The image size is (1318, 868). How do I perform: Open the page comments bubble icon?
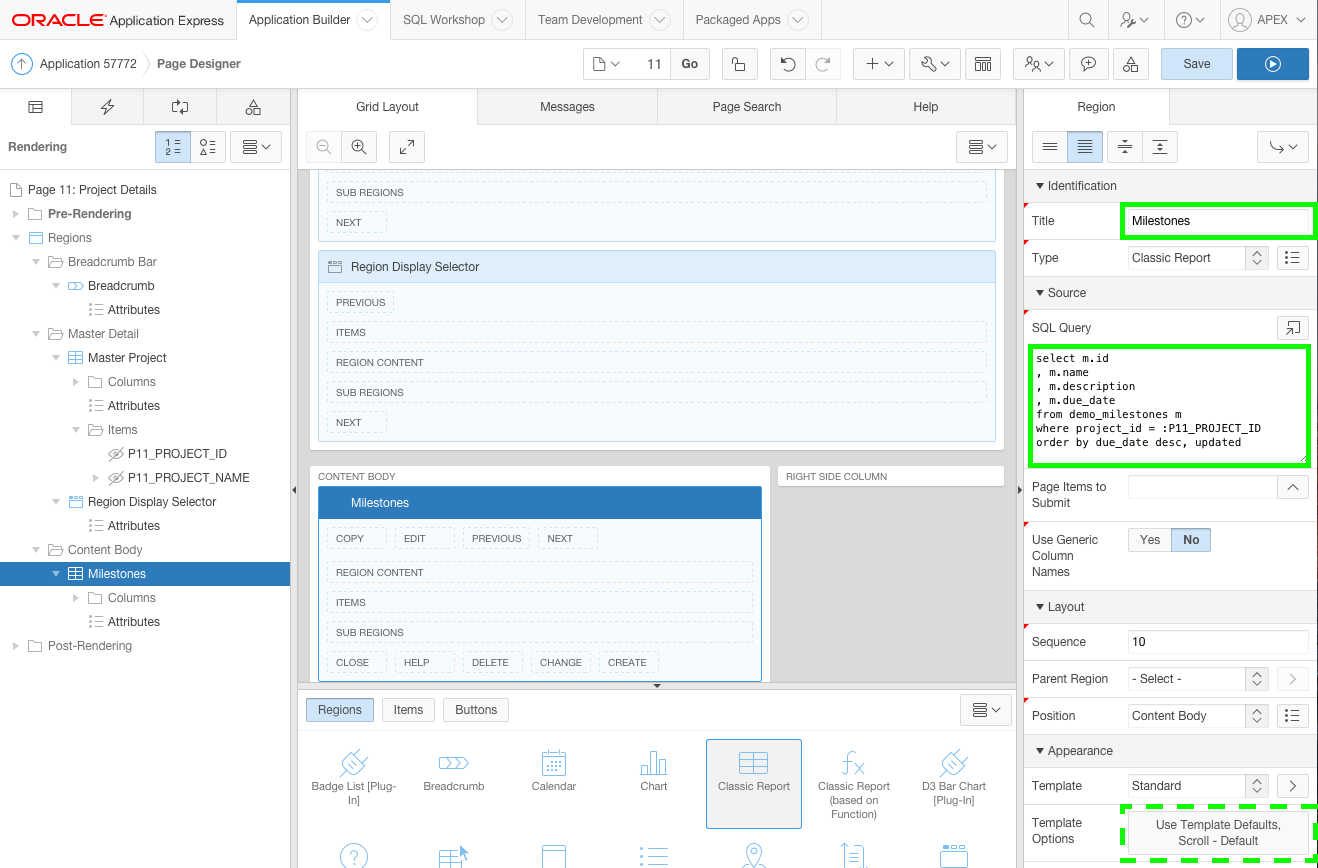[1090, 62]
